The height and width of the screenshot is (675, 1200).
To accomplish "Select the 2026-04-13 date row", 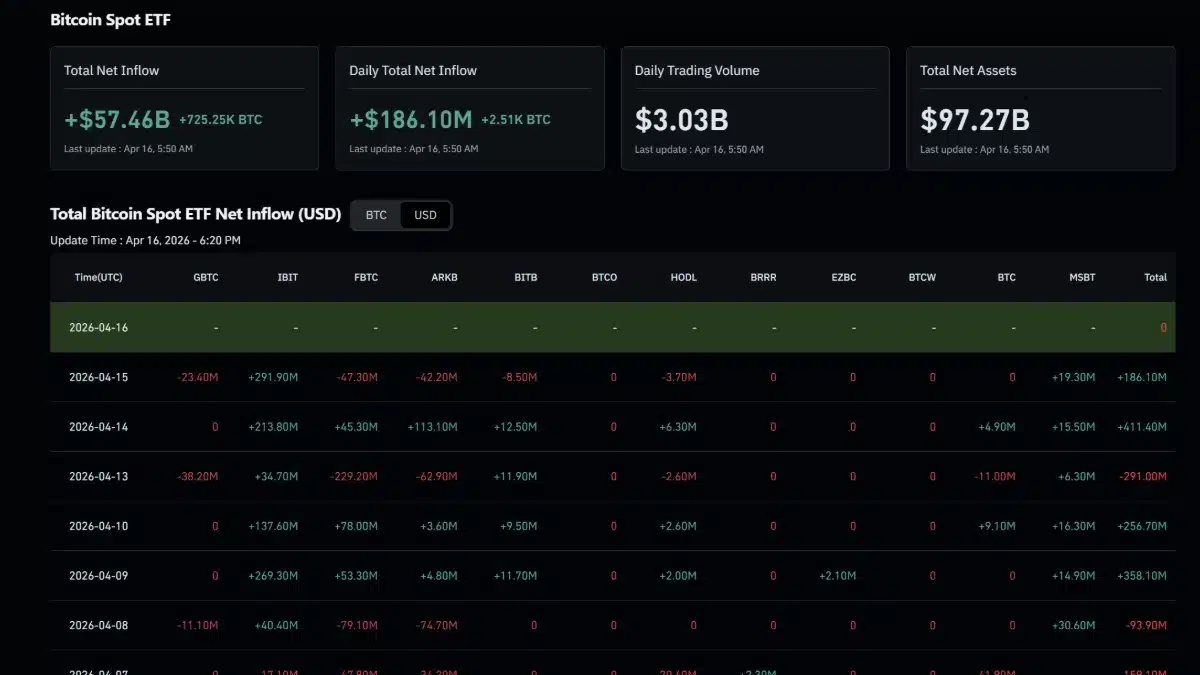I will 98,476.
